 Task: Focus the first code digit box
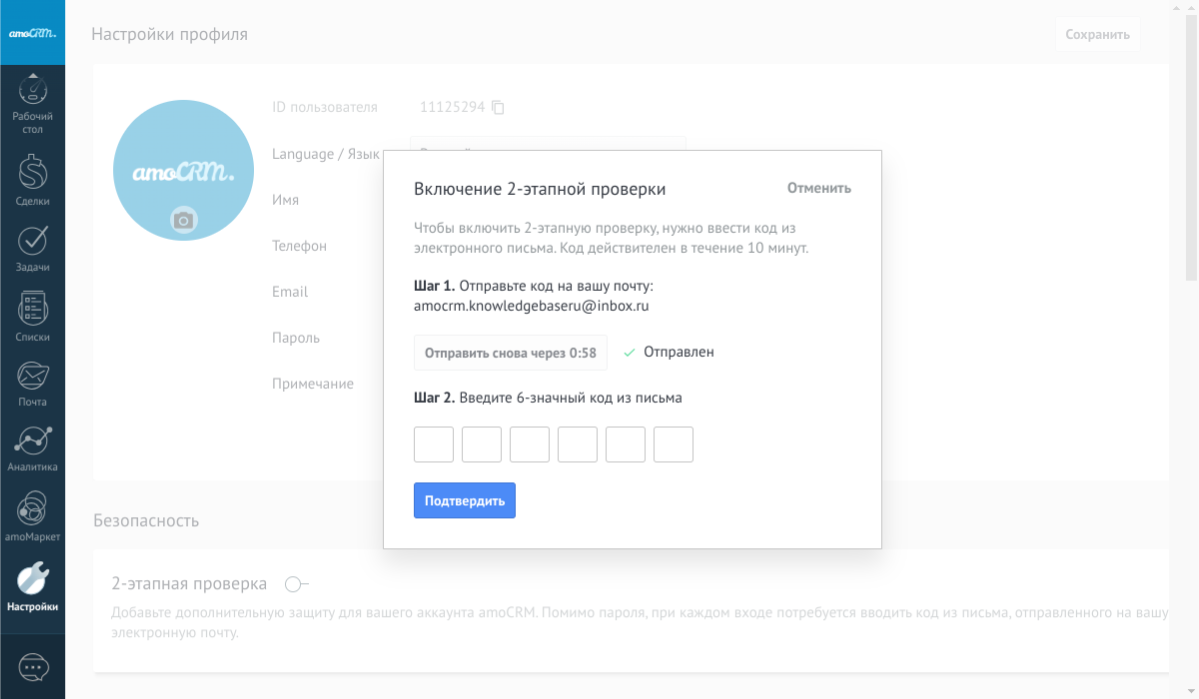coord(434,445)
